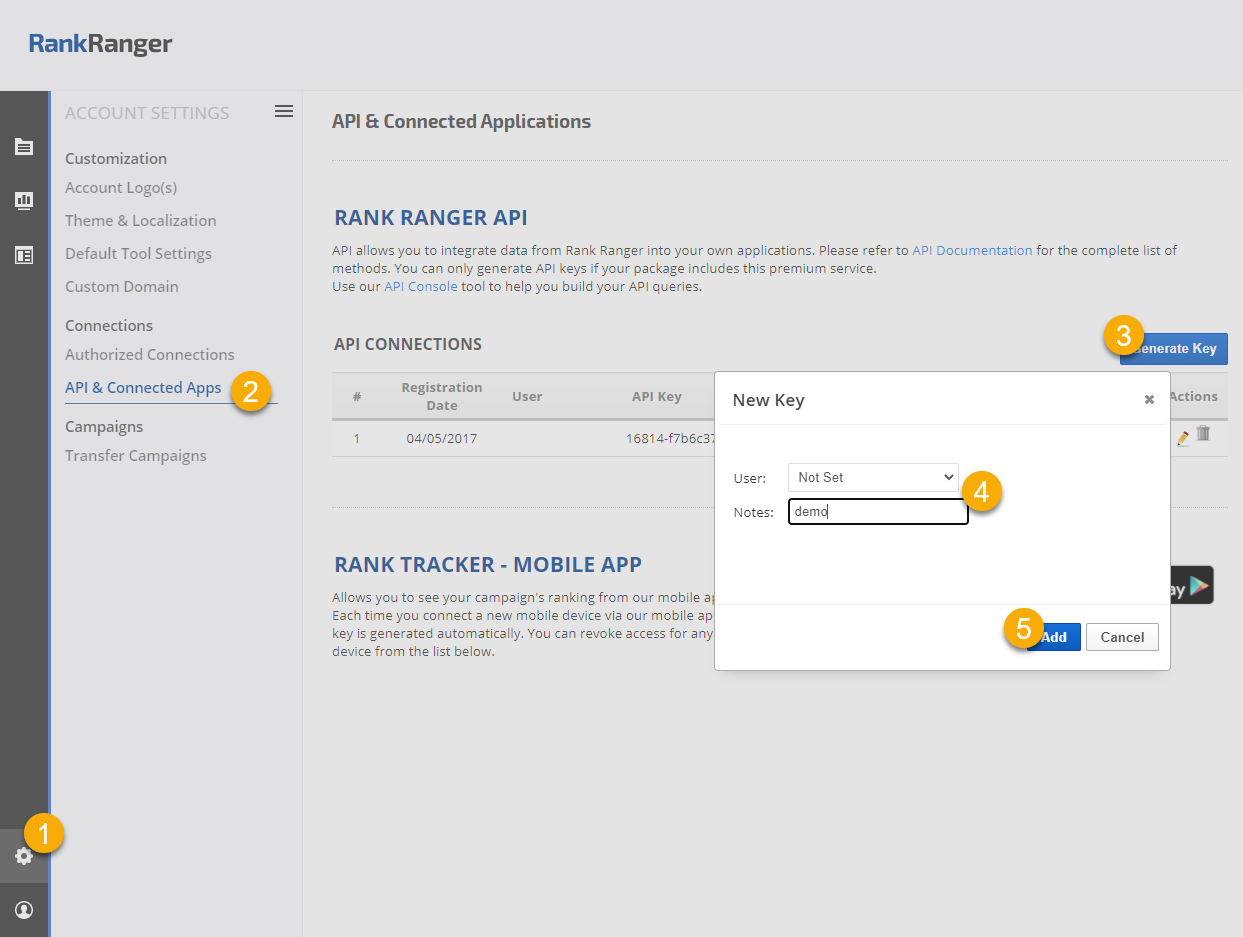Screen dimensions: 1243x937
Task: Open Transfer Campaigns page
Action: (136, 456)
